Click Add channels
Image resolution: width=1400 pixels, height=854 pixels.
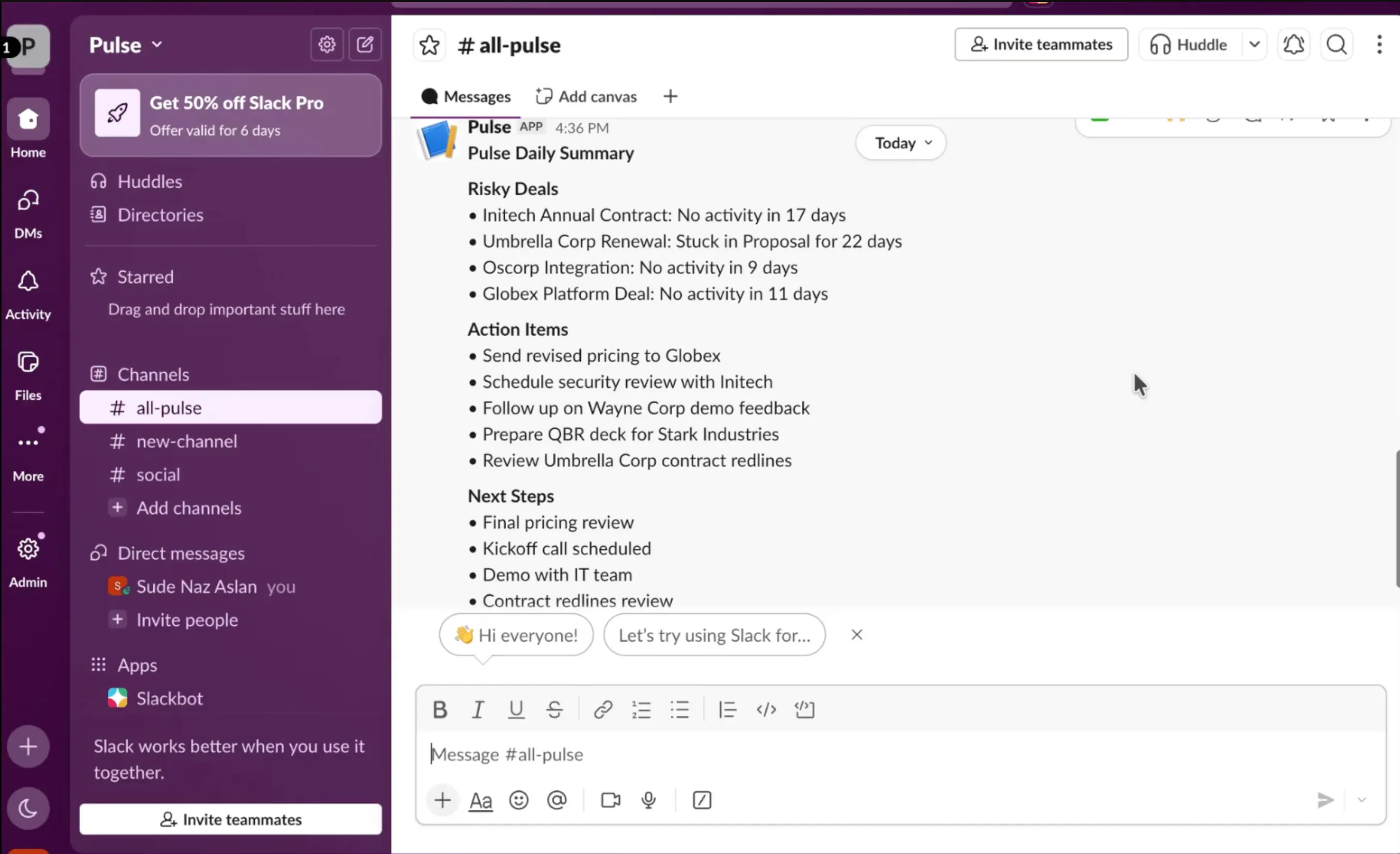231,508
